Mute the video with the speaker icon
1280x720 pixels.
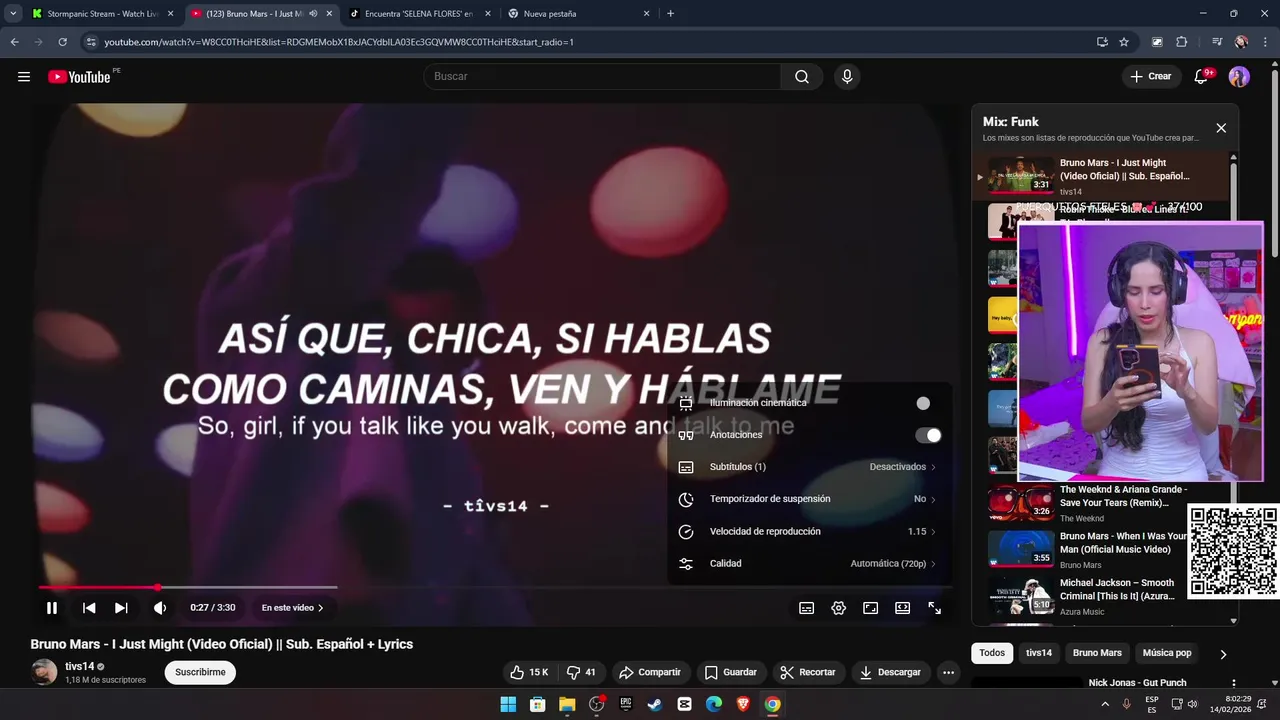[x=160, y=608]
